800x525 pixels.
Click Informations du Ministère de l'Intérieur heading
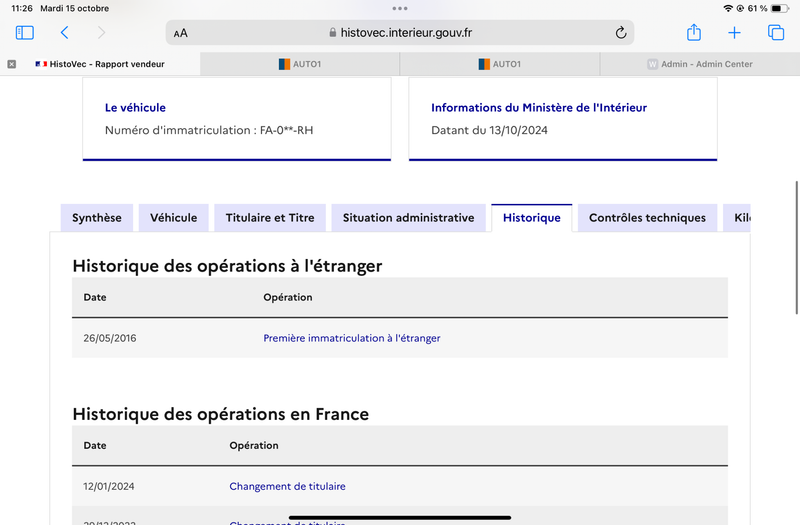click(x=539, y=108)
